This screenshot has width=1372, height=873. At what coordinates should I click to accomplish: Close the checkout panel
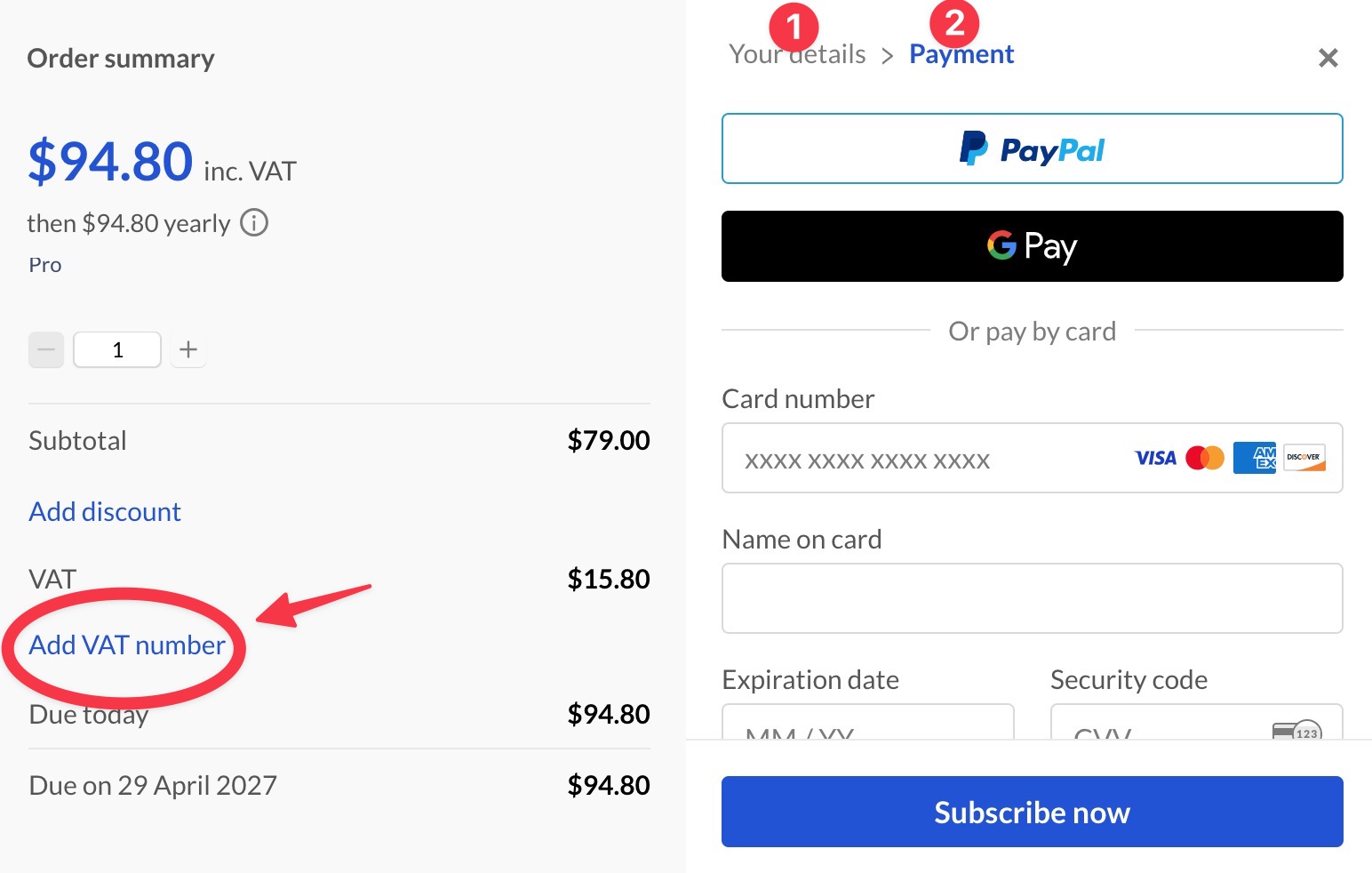[1328, 57]
